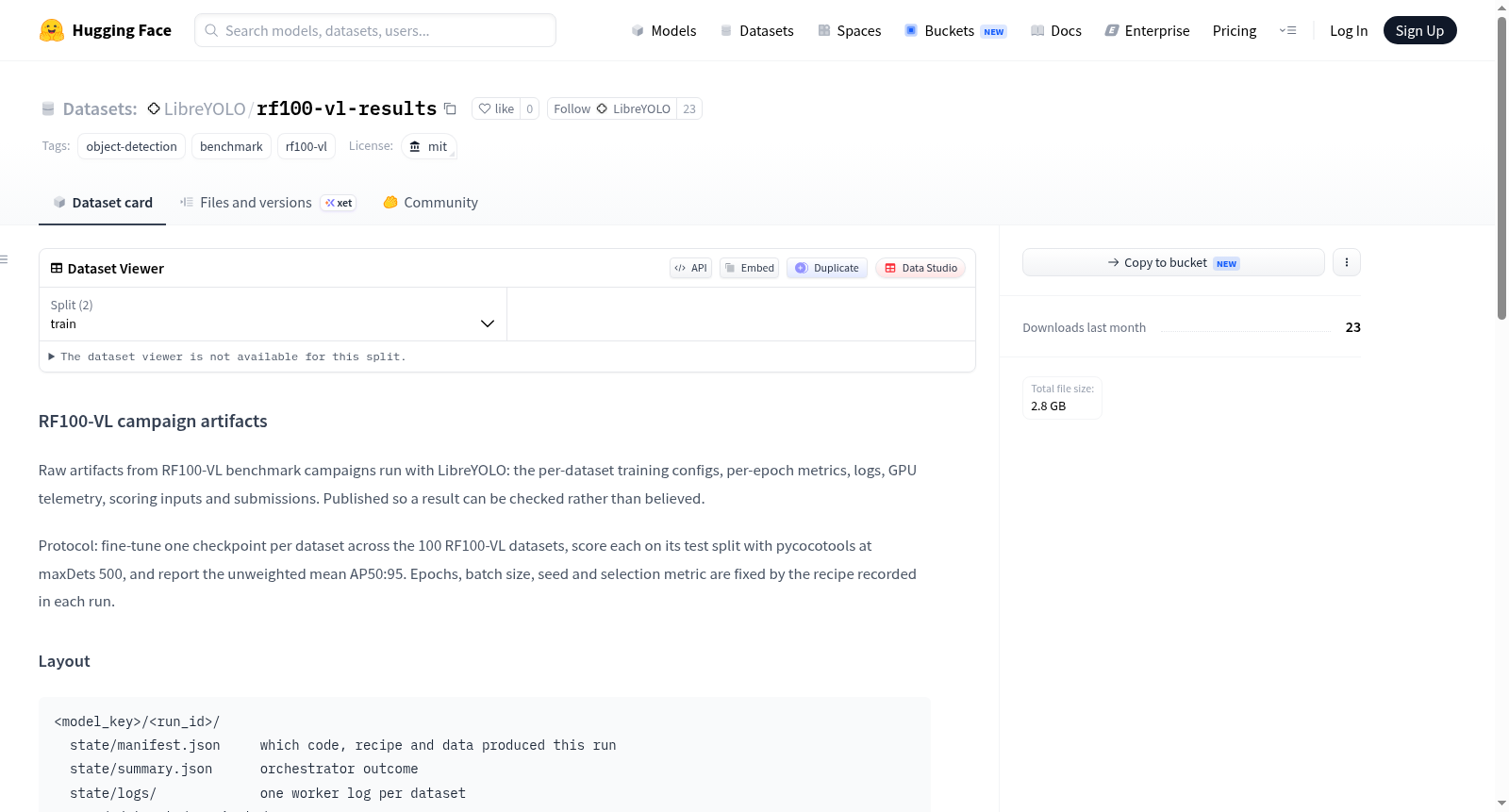Click the LibreYOLO organization diamond icon

(x=154, y=108)
